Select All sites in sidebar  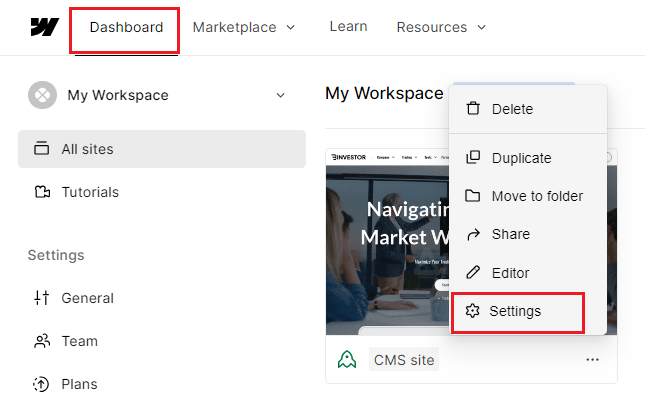click(162, 149)
